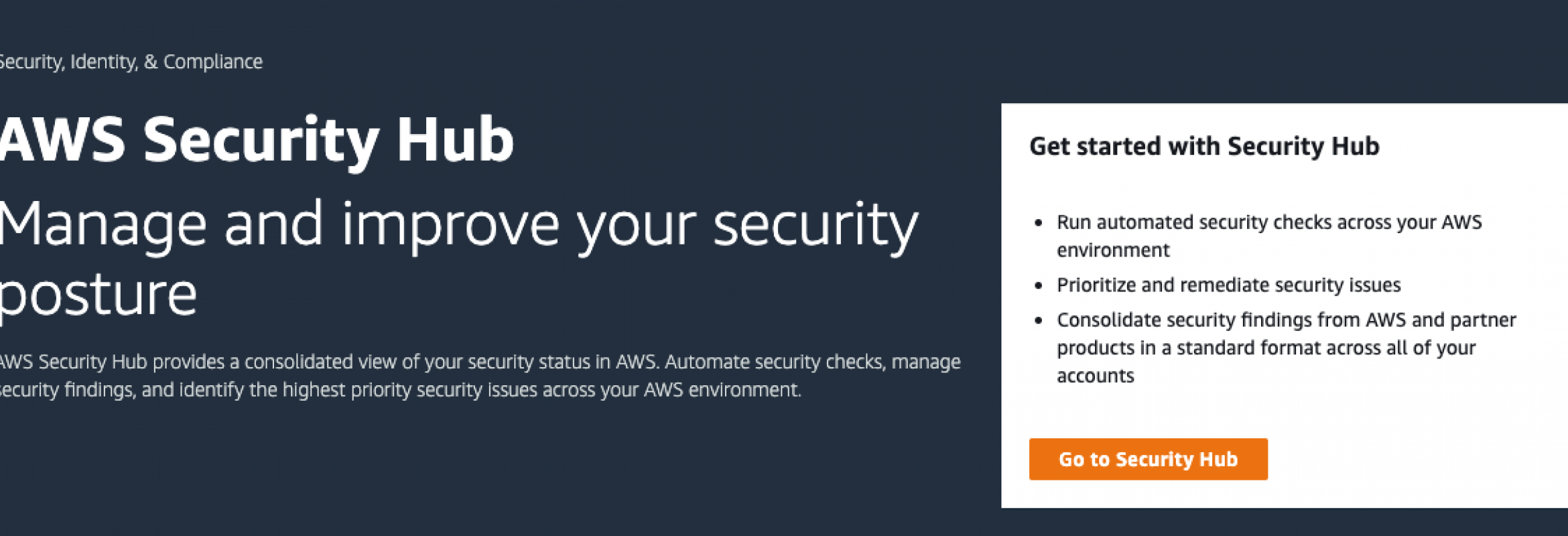Click the orange Go to Security Hub button
The image size is (1568, 536).
1148,459
